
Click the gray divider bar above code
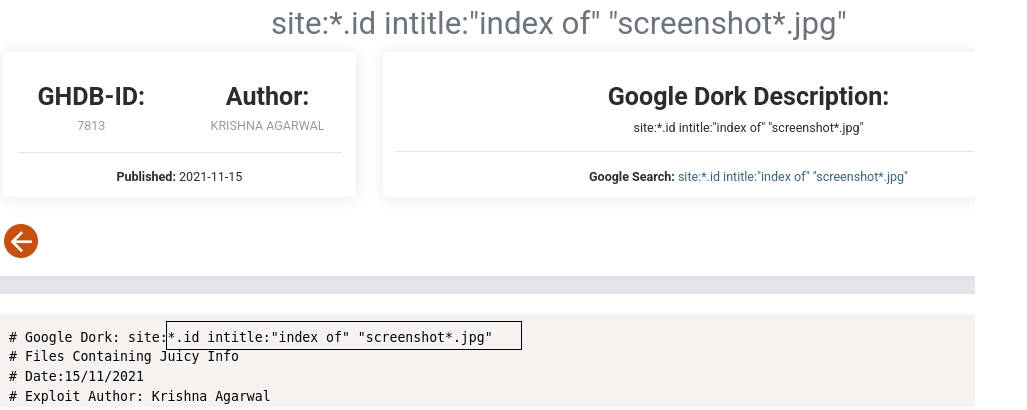point(487,285)
